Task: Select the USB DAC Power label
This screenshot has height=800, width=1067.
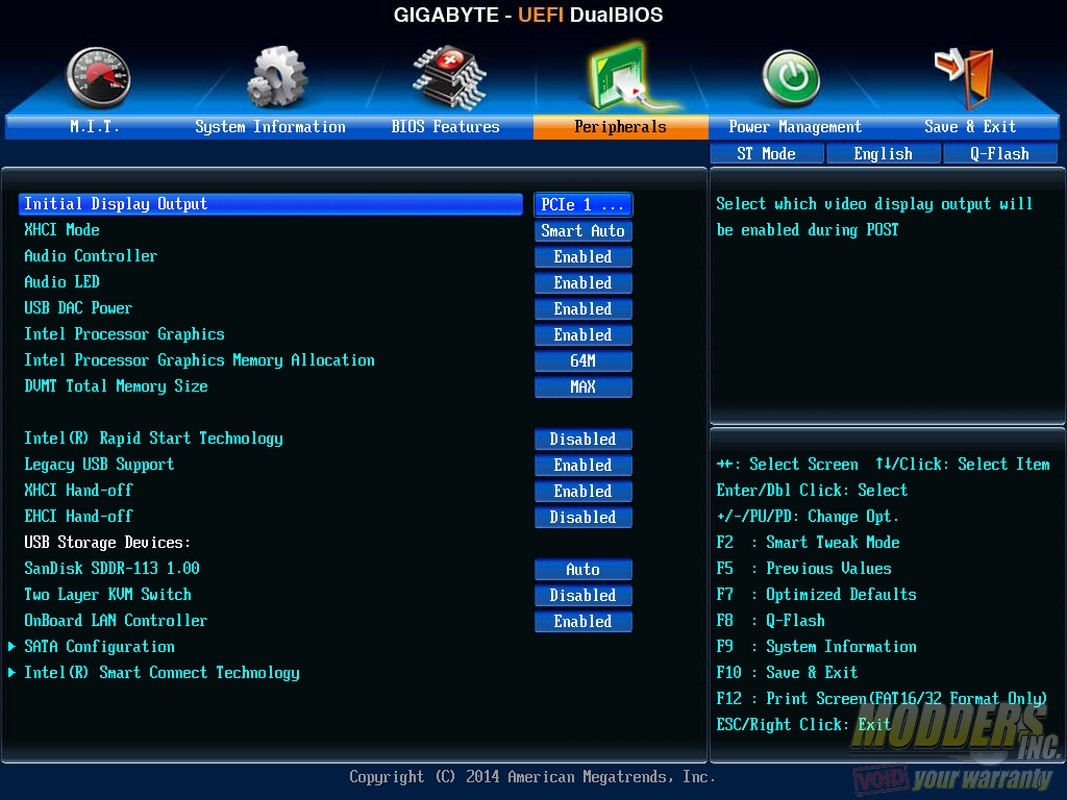Action: click(x=78, y=307)
